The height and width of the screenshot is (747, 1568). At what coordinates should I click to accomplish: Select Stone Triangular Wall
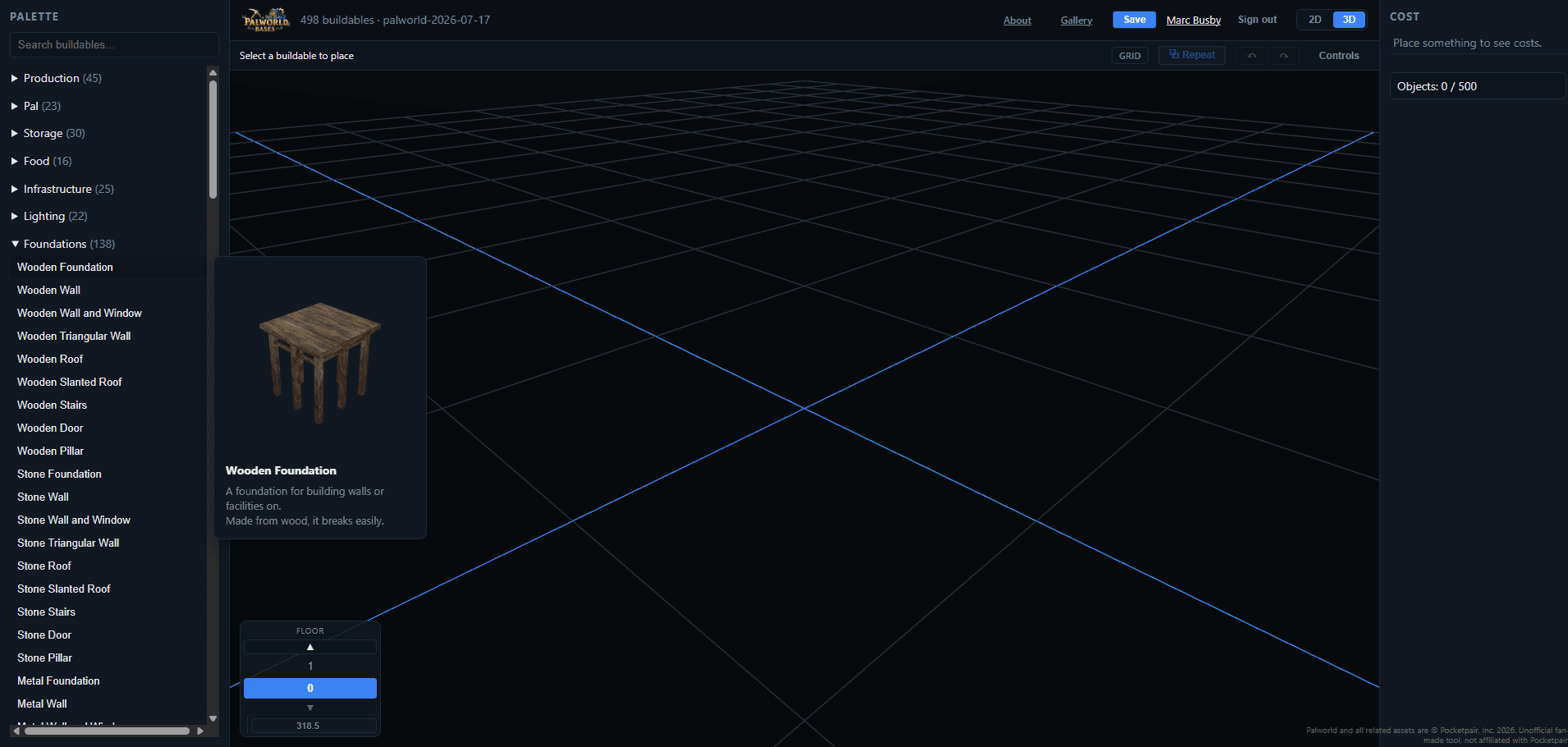click(68, 543)
